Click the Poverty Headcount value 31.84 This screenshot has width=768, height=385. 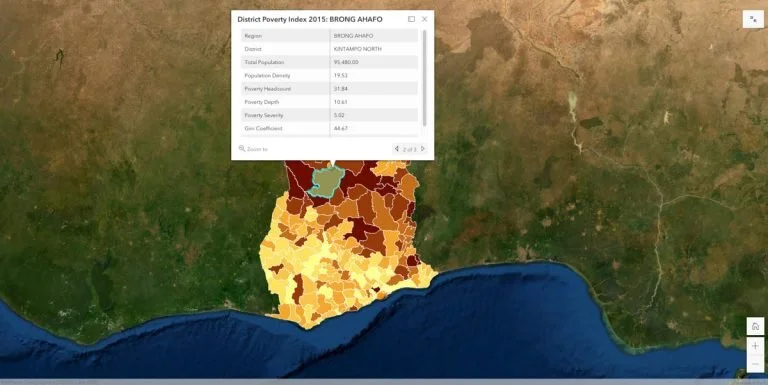click(340, 89)
